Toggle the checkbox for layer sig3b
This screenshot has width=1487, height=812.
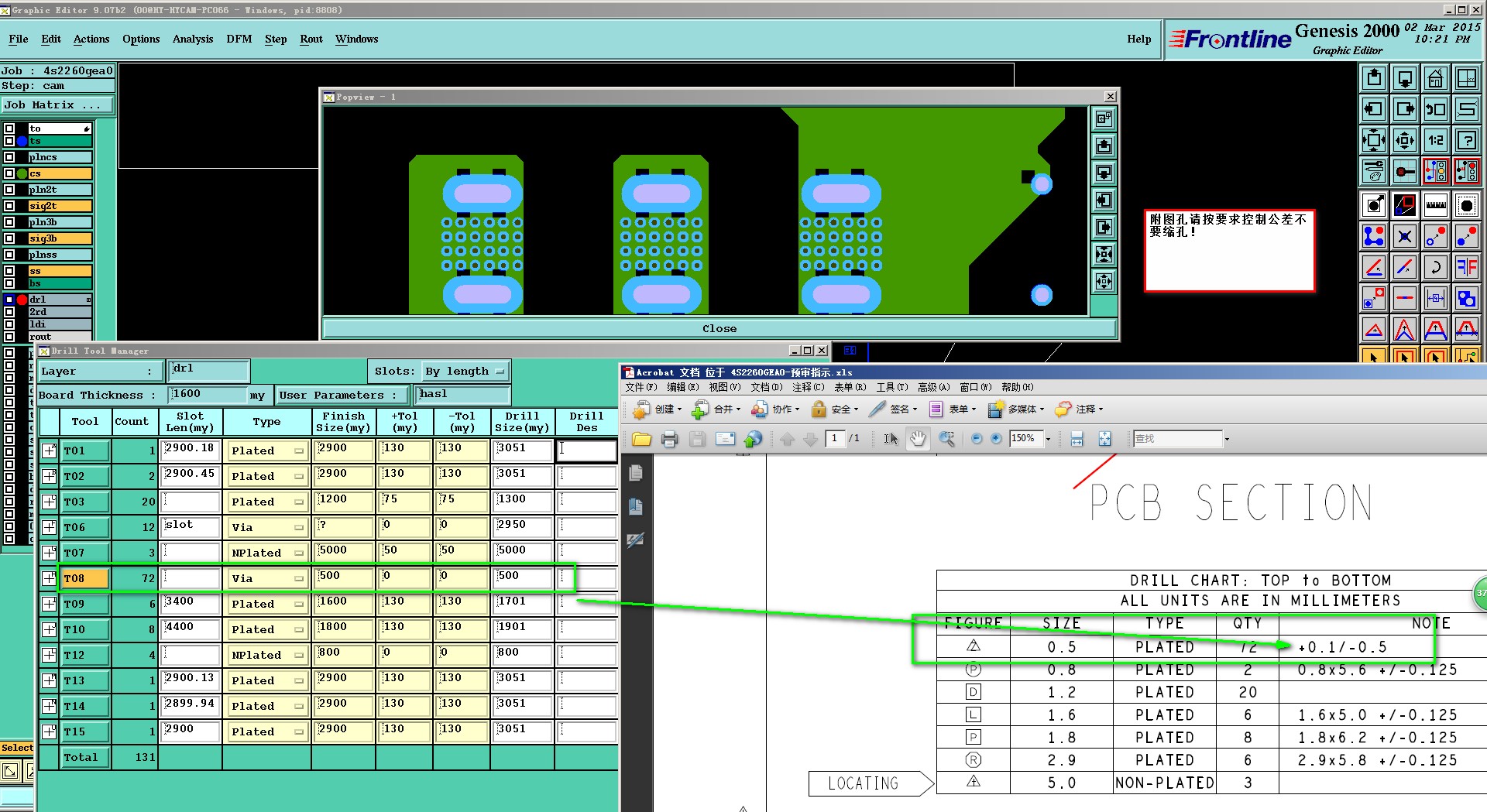coord(9,238)
